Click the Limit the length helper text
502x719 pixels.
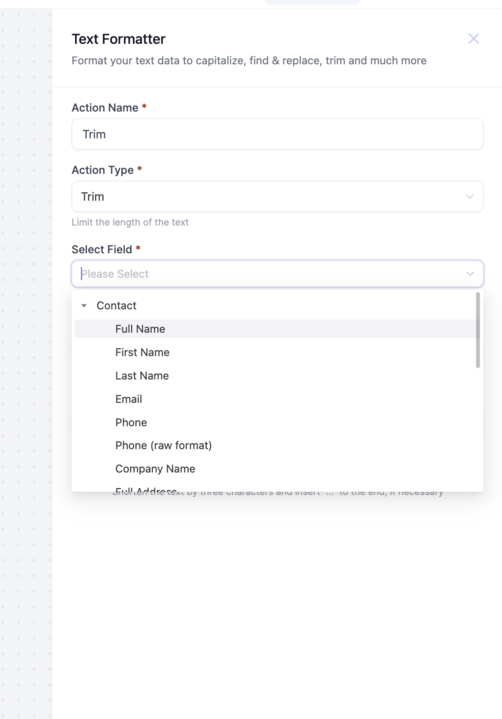130,222
